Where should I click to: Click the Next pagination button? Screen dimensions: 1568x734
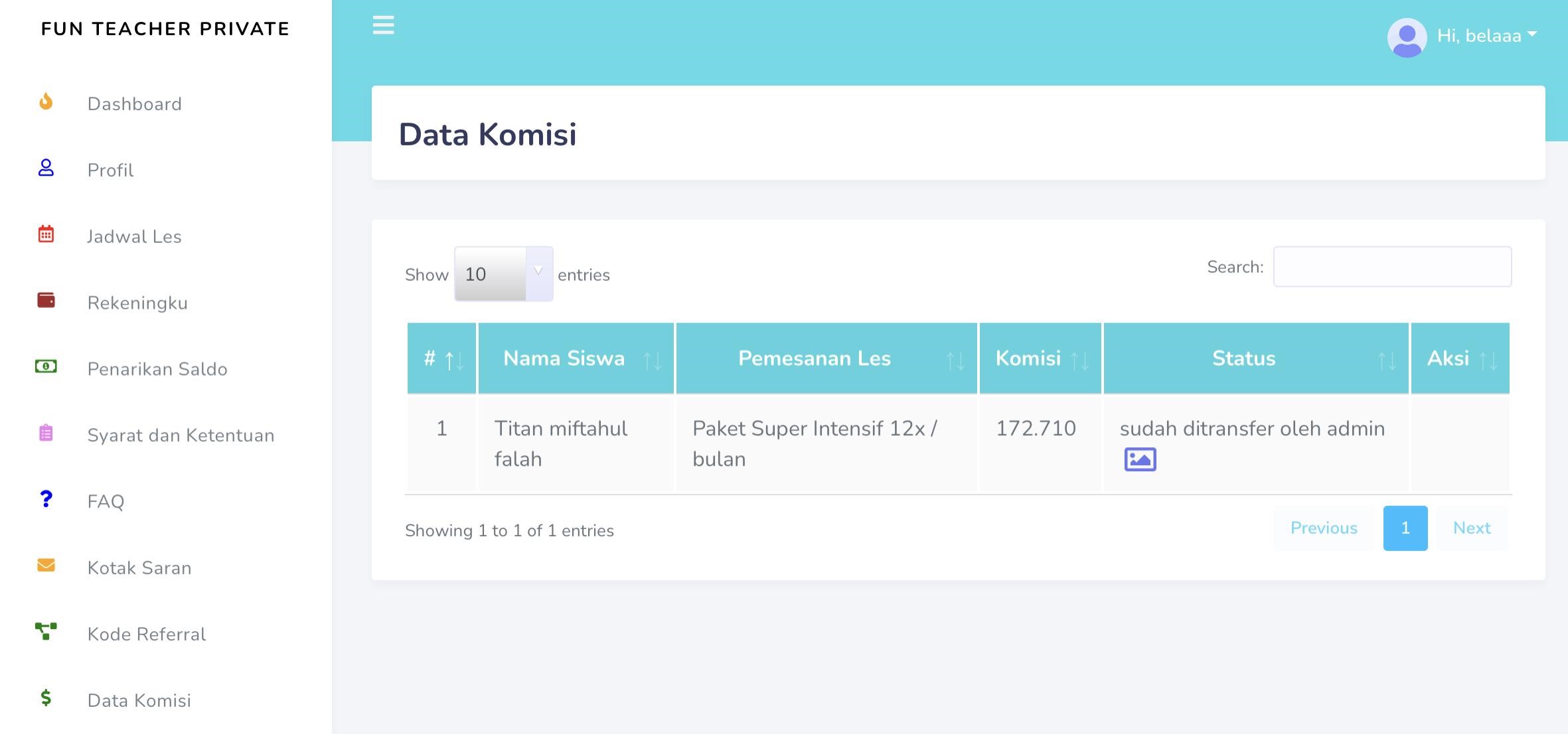(x=1471, y=528)
